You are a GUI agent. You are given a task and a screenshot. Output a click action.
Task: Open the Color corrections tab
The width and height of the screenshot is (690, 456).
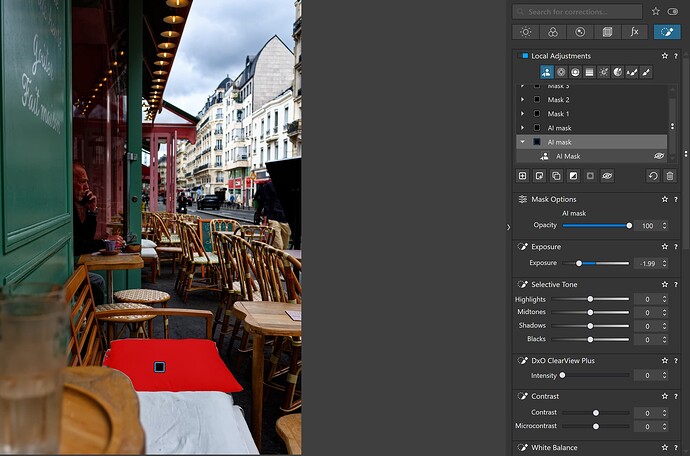pos(552,32)
